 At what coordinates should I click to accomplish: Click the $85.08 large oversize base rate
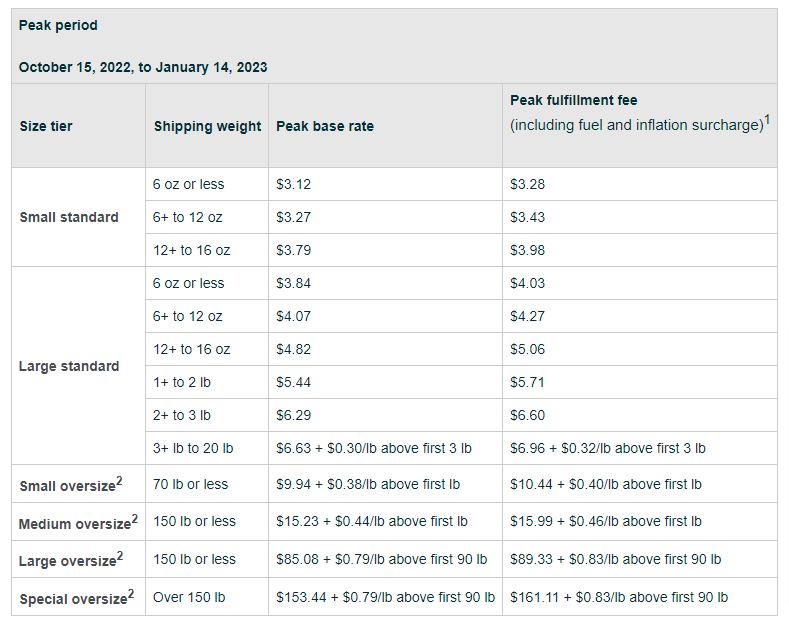pyautogui.click(x=381, y=559)
